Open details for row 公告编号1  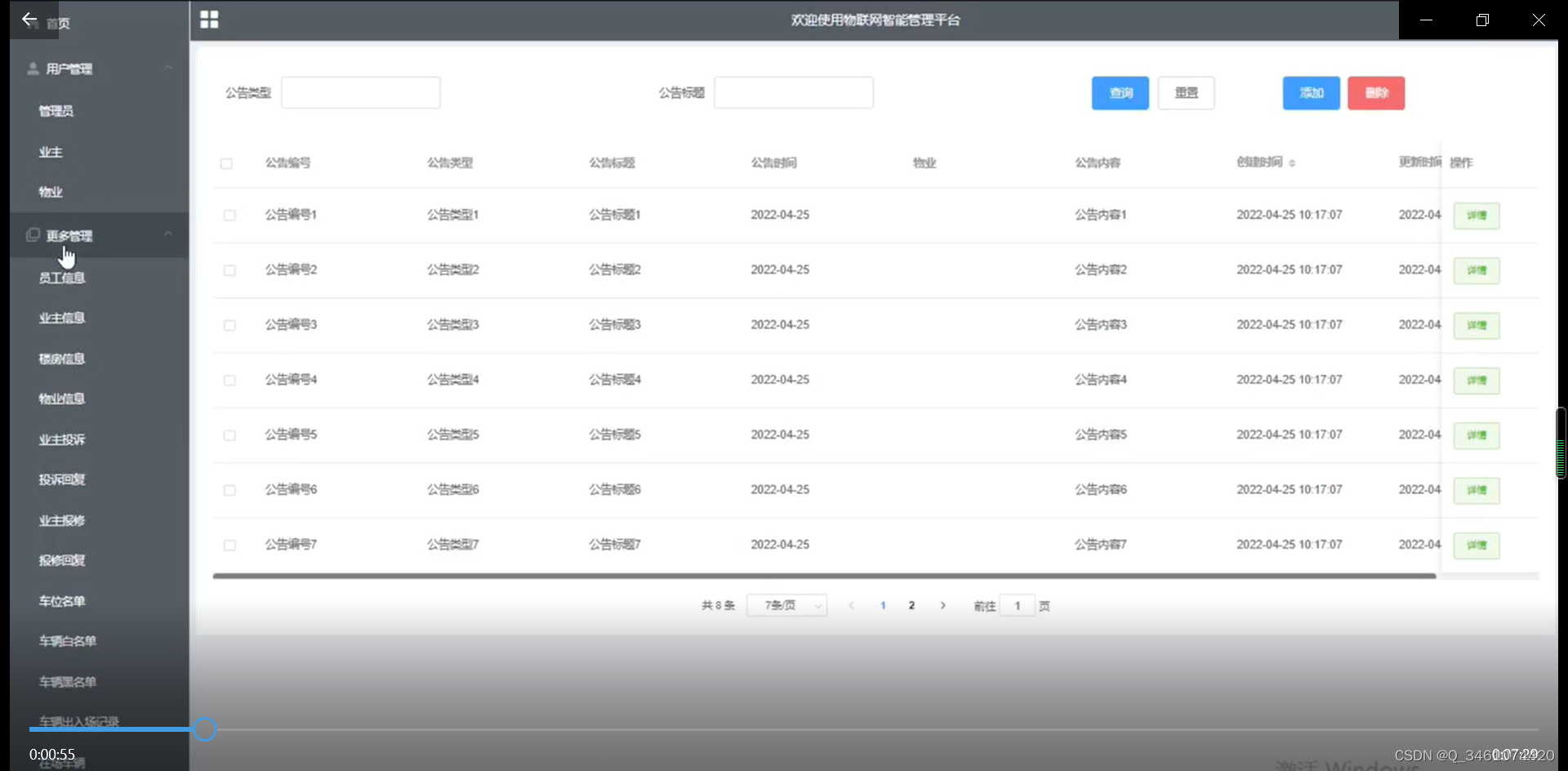[x=1477, y=216]
